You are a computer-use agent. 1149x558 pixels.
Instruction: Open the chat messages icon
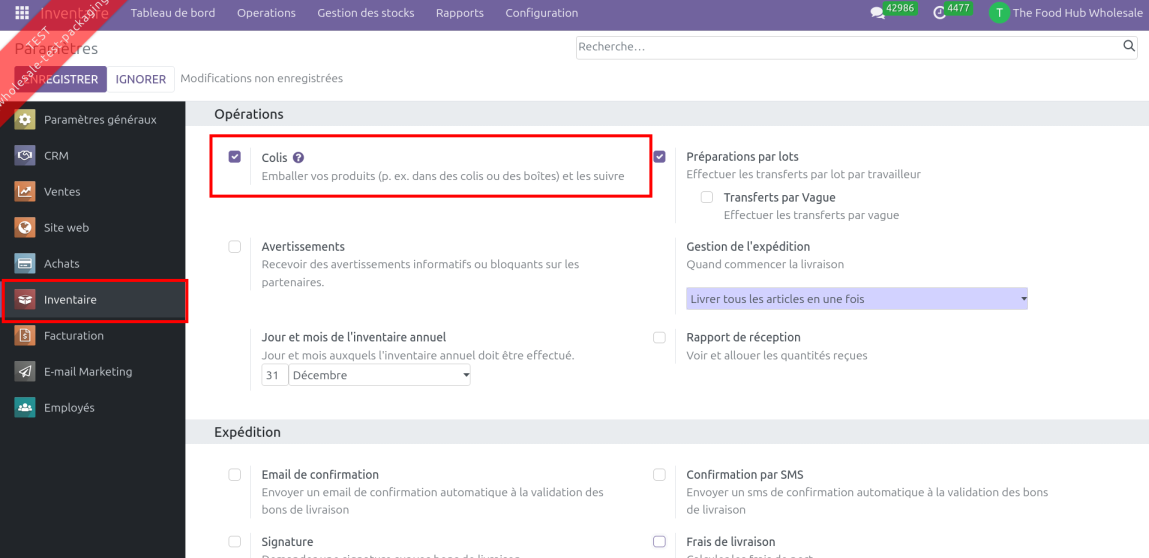(877, 13)
